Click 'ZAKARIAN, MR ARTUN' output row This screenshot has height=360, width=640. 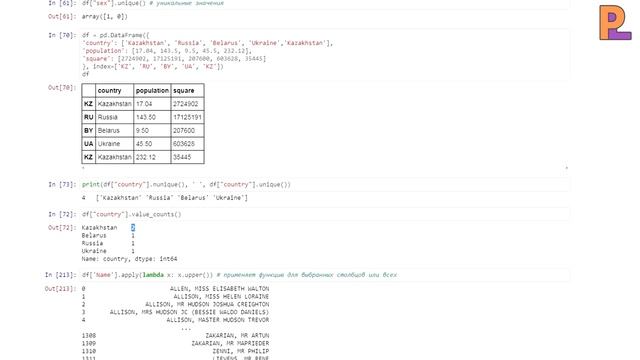[176, 336]
